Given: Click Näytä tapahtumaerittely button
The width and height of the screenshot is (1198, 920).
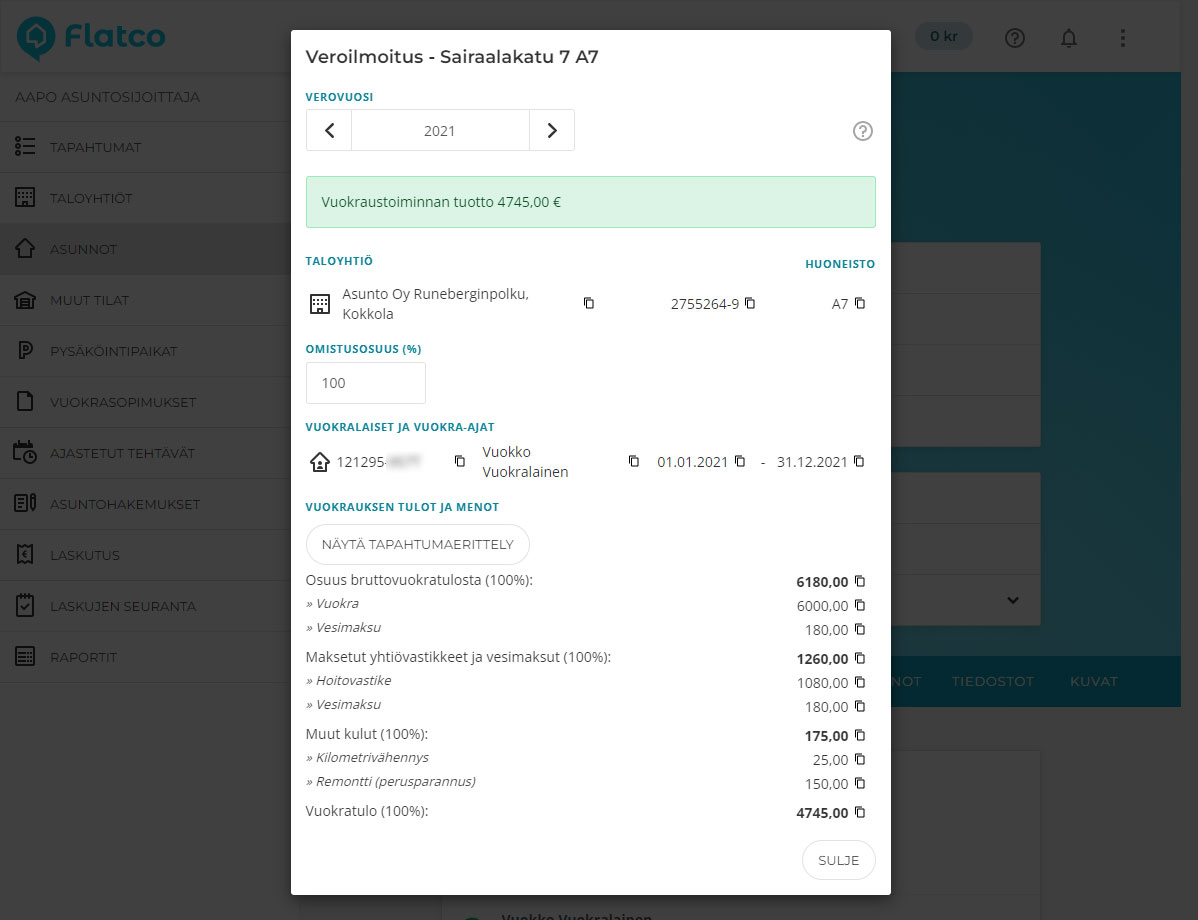Looking at the screenshot, I should (417, 544).
